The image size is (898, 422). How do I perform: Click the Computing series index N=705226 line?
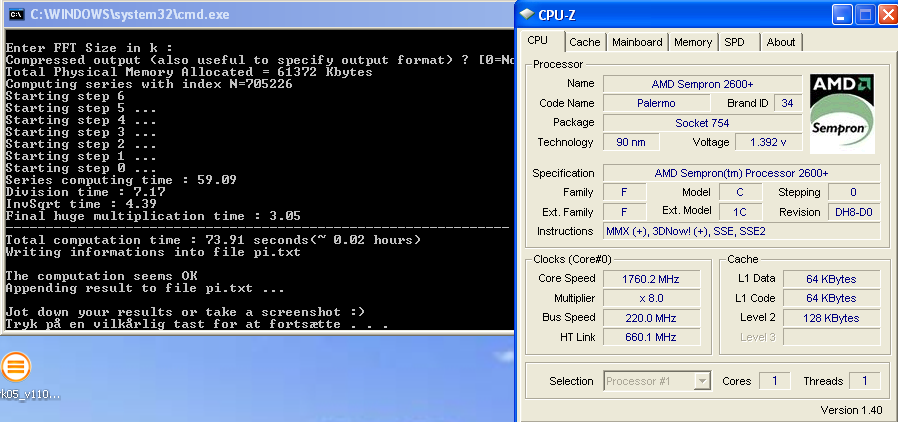[x=149, y=84]
